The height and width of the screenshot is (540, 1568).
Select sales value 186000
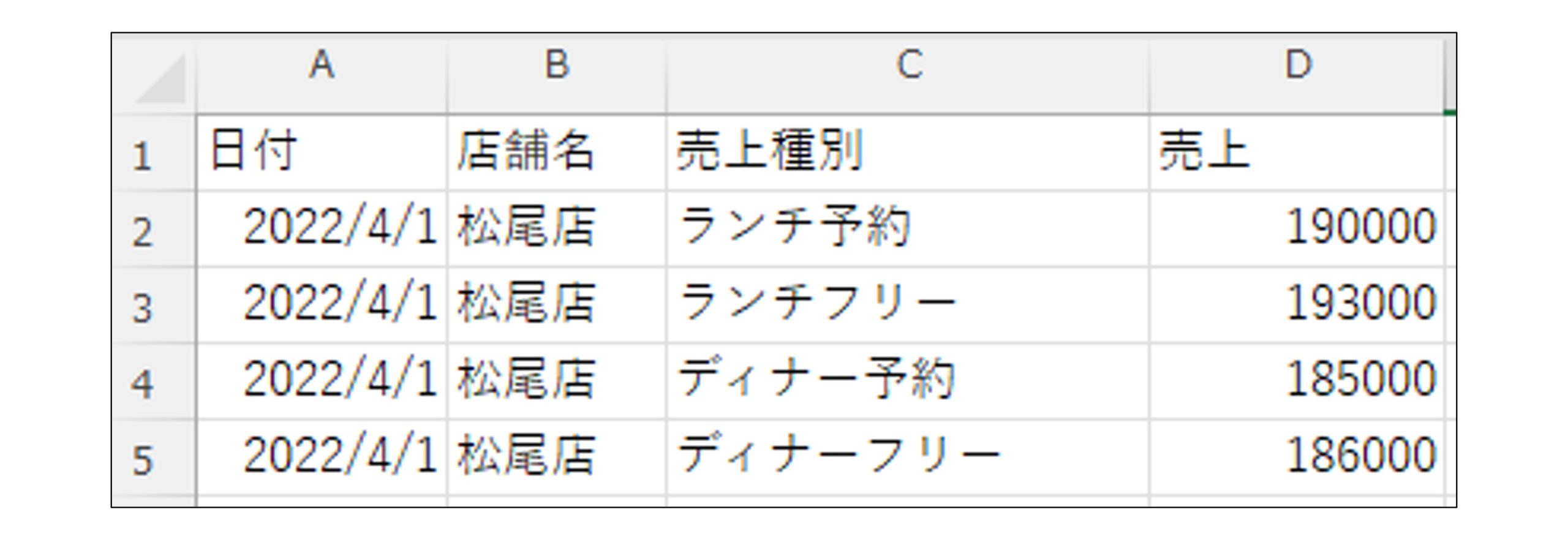(x=1297, y=458)
